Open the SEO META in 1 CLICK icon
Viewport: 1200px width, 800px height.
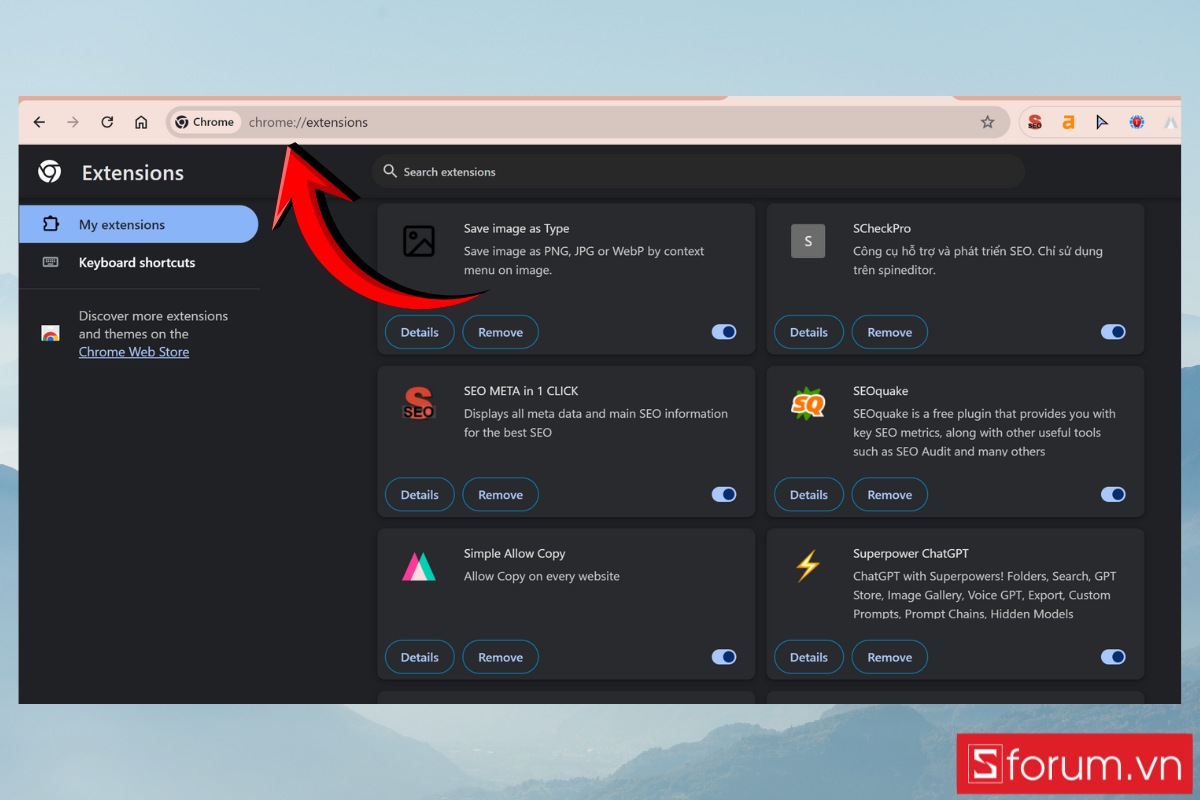coord(419,403)
